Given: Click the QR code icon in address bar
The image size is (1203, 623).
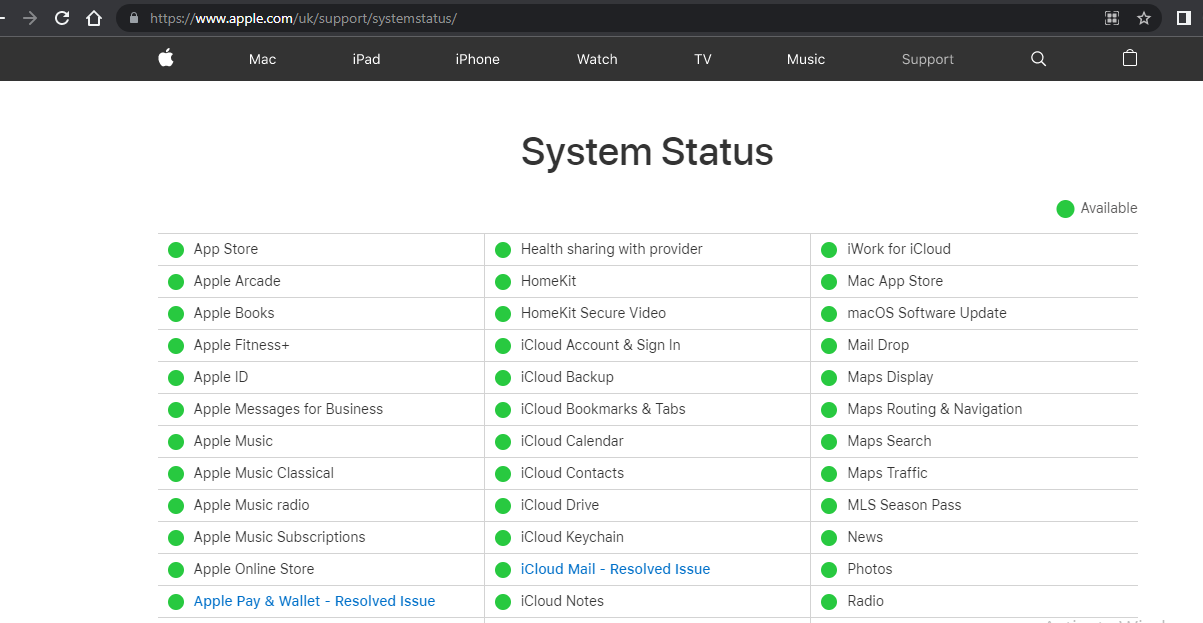Looking at the screenshot, I should pyautogui.click(x=1111, y=18).
